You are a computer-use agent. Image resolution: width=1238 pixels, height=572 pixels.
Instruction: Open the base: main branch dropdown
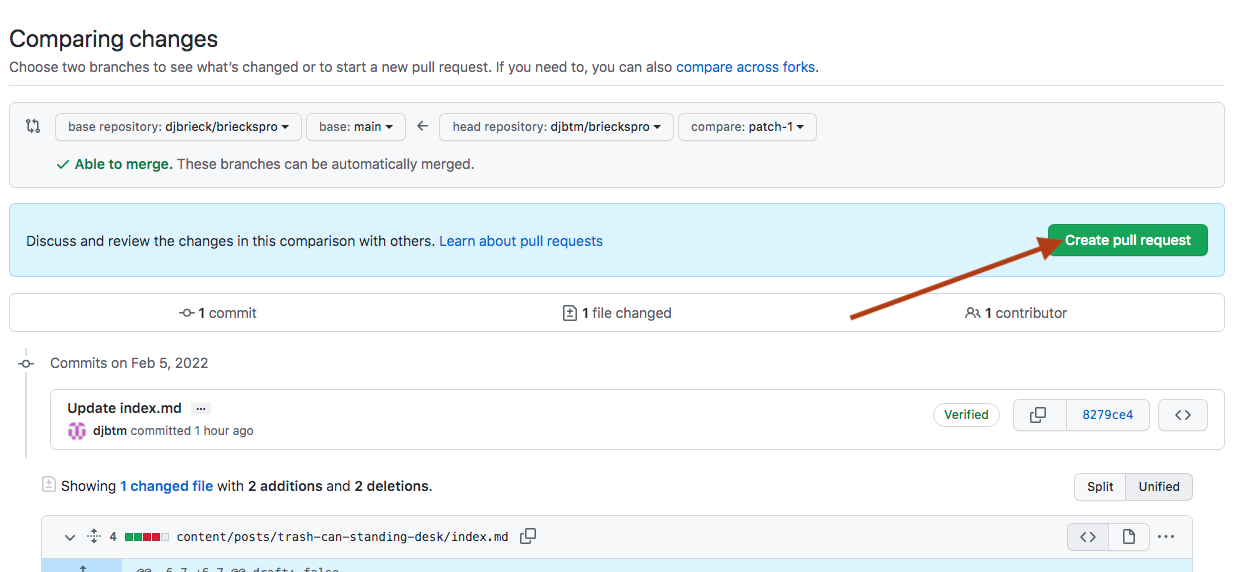point(356,127)
